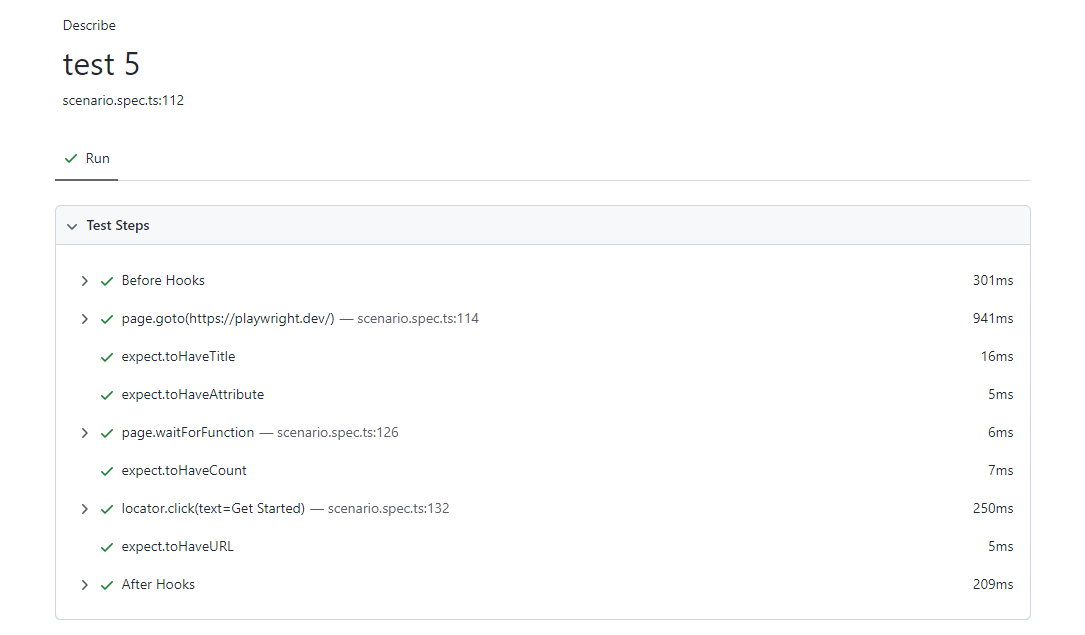
Task: Click the expect.toHaveTitle passed checkmark icon
Action: [107, 357]
